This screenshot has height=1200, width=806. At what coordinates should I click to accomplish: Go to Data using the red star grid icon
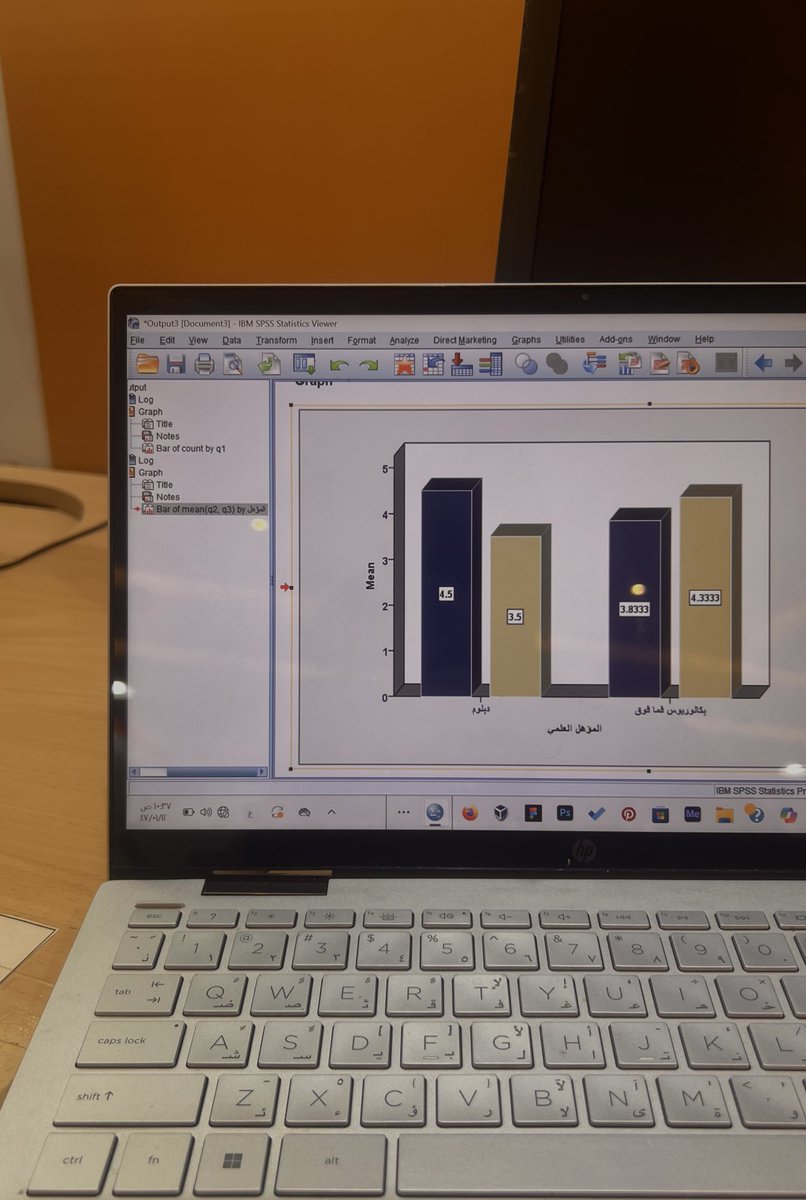pyautogui.click(x=404, y=364)
